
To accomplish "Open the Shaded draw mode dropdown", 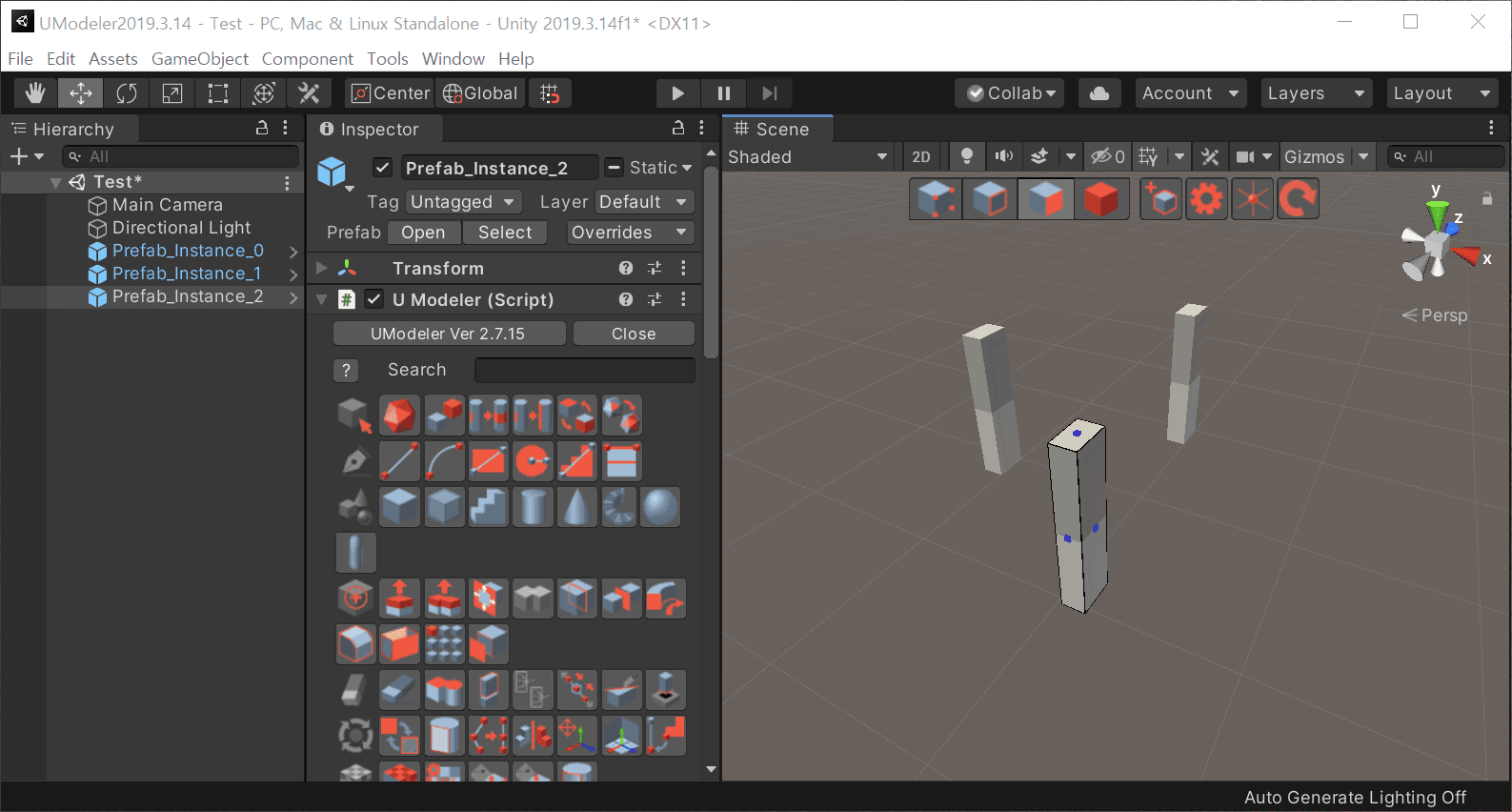I will pyautogui.click(x=808, y=156).
